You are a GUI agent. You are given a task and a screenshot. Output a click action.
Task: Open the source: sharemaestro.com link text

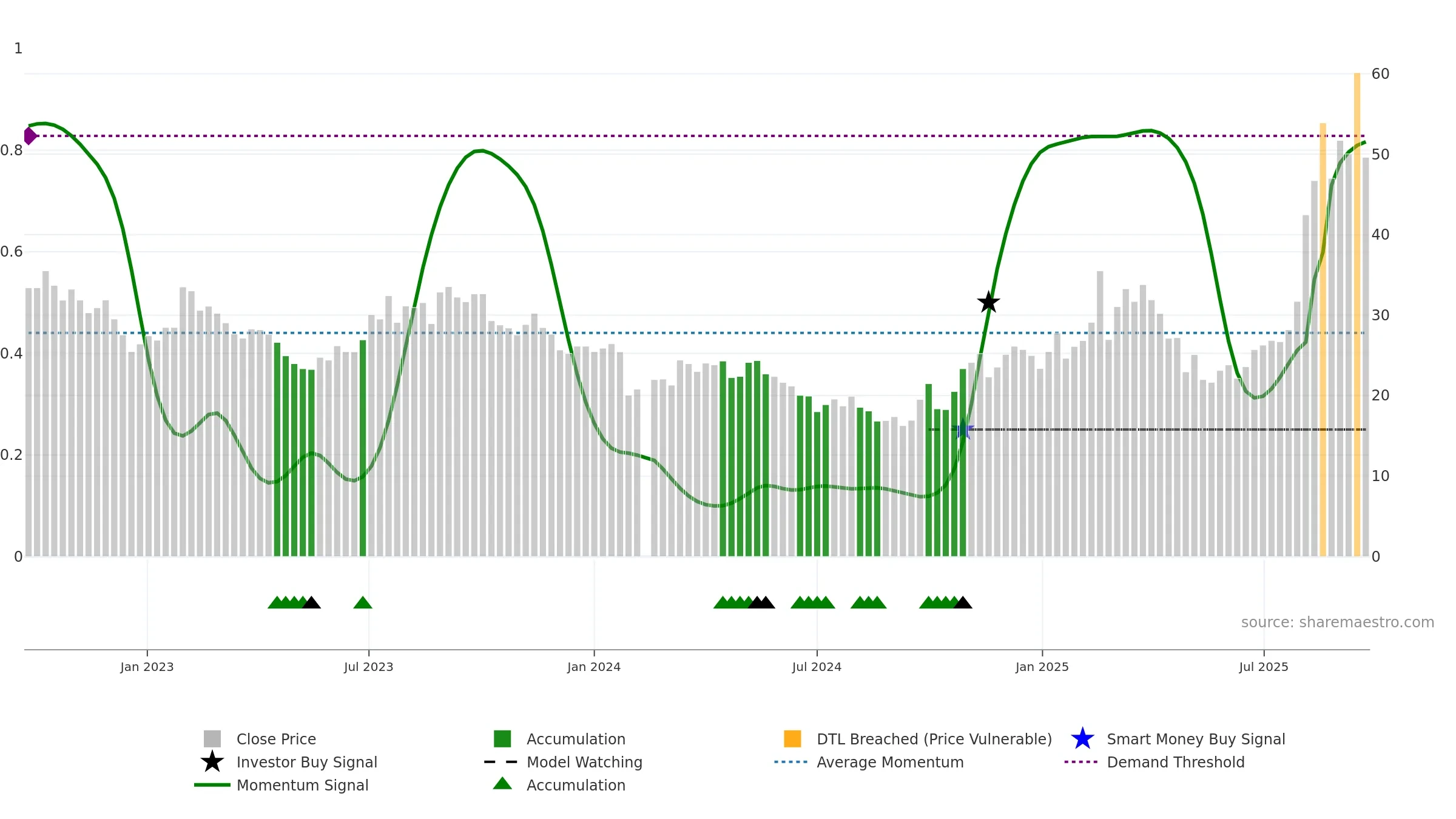click(x=1338, y=622)
